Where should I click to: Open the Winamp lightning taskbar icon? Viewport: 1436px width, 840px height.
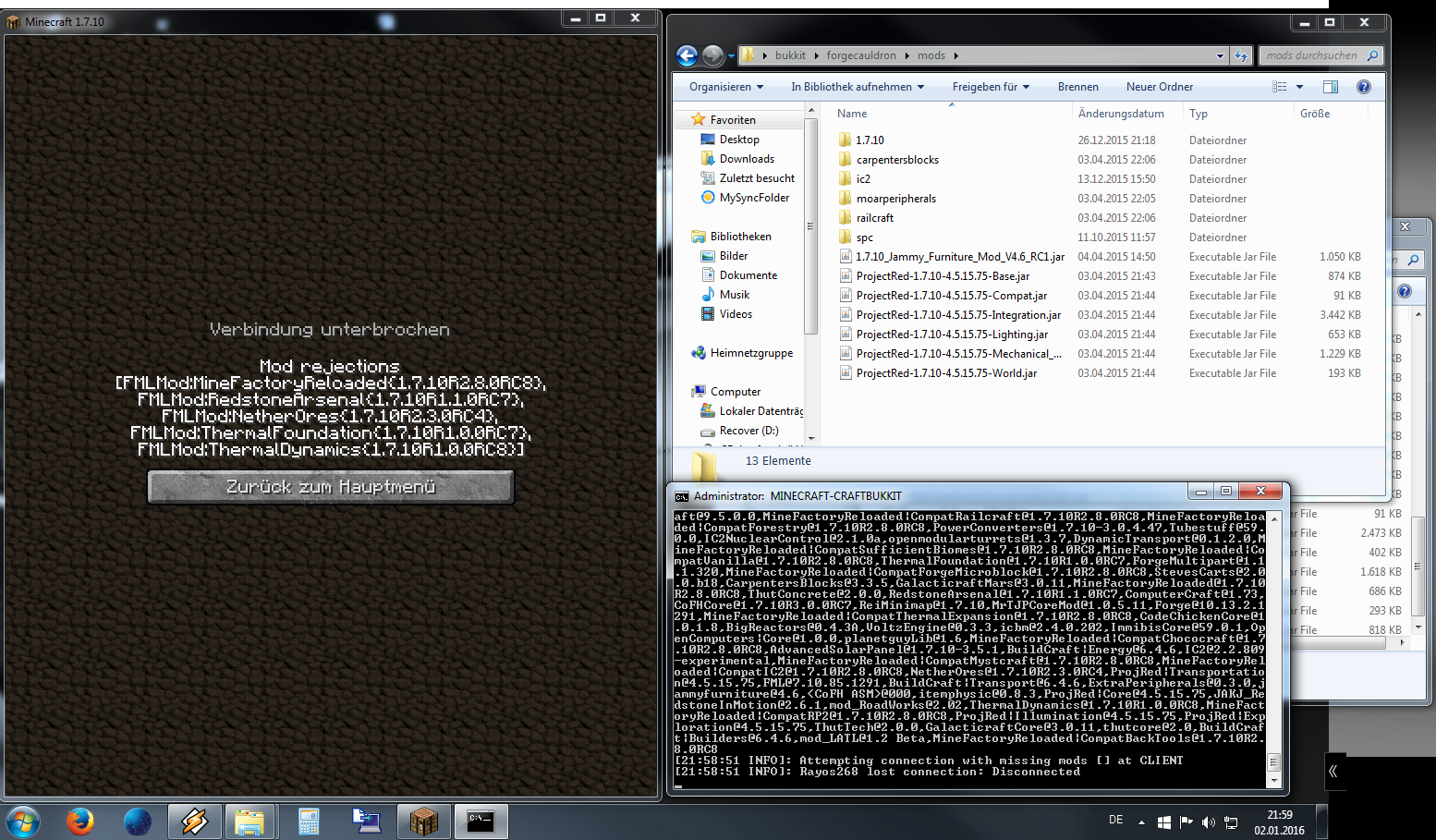click(194, 821)
